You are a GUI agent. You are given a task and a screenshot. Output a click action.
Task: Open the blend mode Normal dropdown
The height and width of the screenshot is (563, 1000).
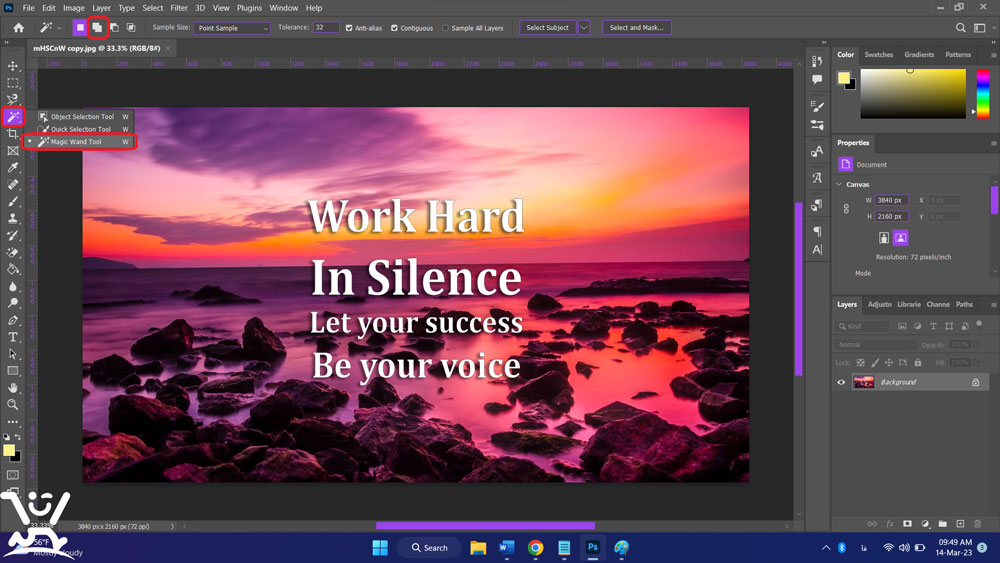point(876,344)
